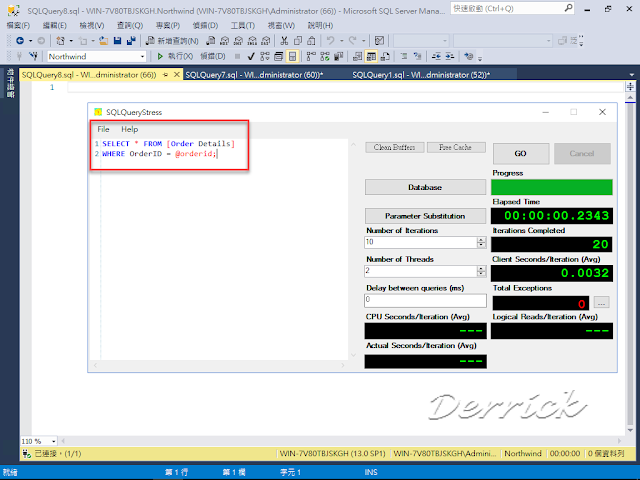Click the Number of Iterations stepper up arrow
Viewport: 640px width, 480px height.
tap(482, 240)
